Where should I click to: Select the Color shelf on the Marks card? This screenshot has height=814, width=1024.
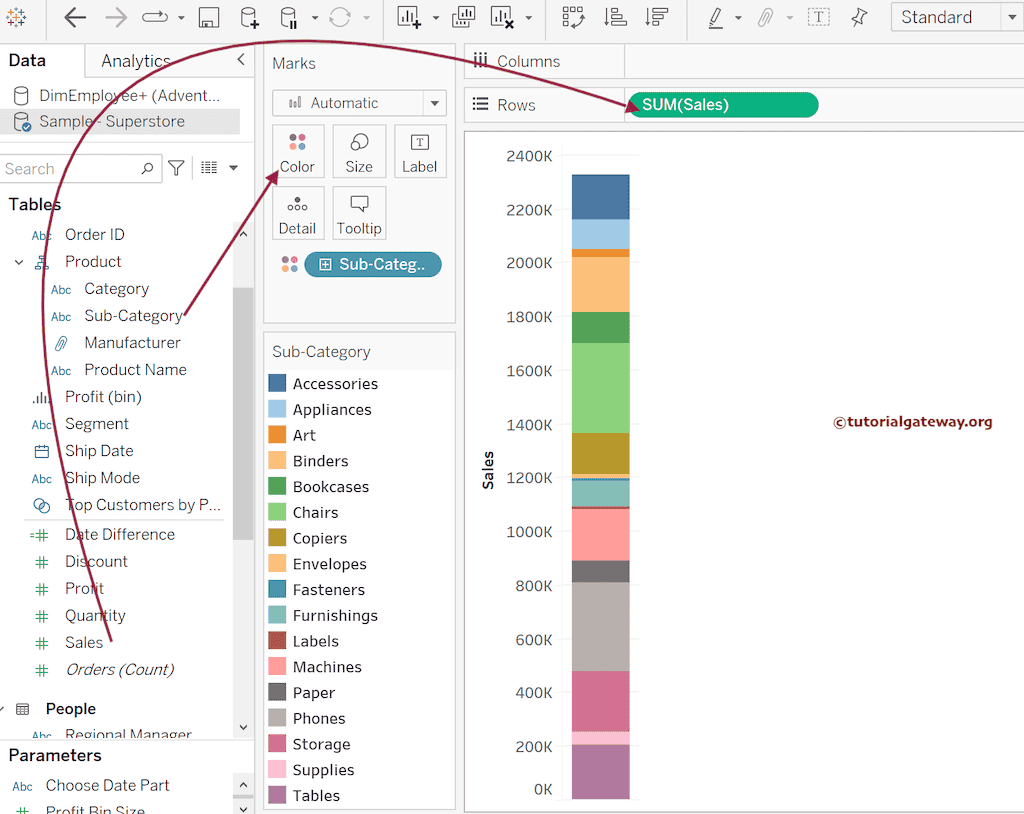tap(297, 151)
